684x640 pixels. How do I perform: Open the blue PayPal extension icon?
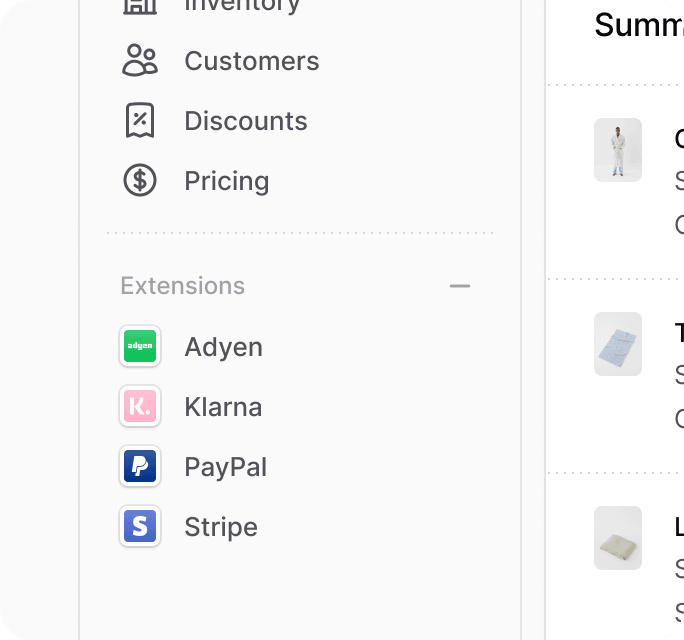140,466
